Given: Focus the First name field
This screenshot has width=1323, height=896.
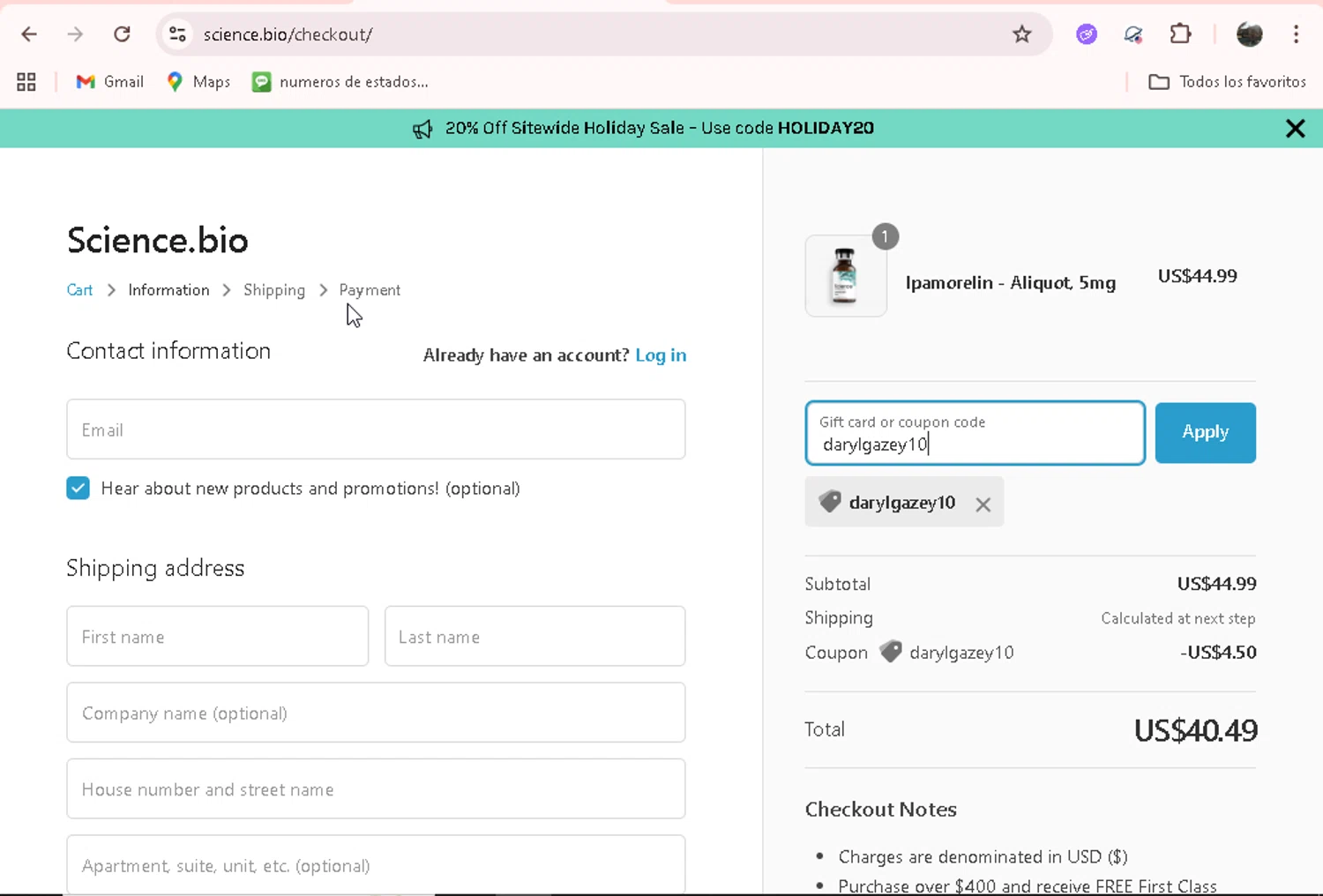Looking at the screenshot, I should [218, 636].
